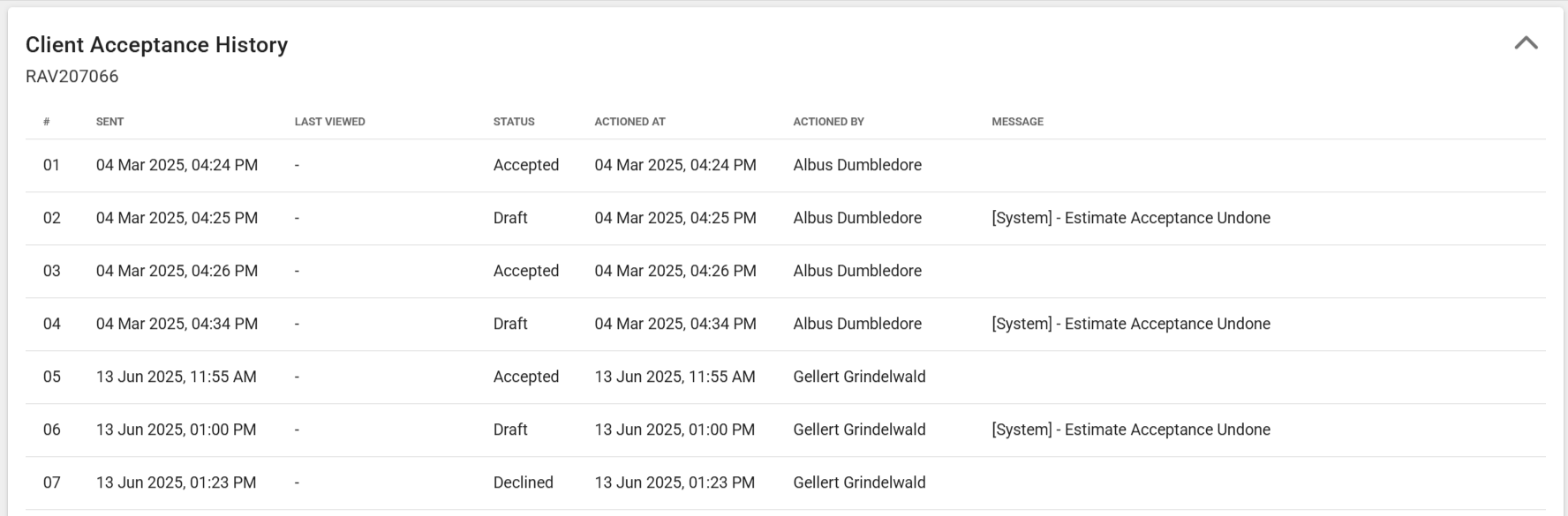1568x516 pixels.
Task: Click Accepted status in row 03
Action: [x=525, y=271]
